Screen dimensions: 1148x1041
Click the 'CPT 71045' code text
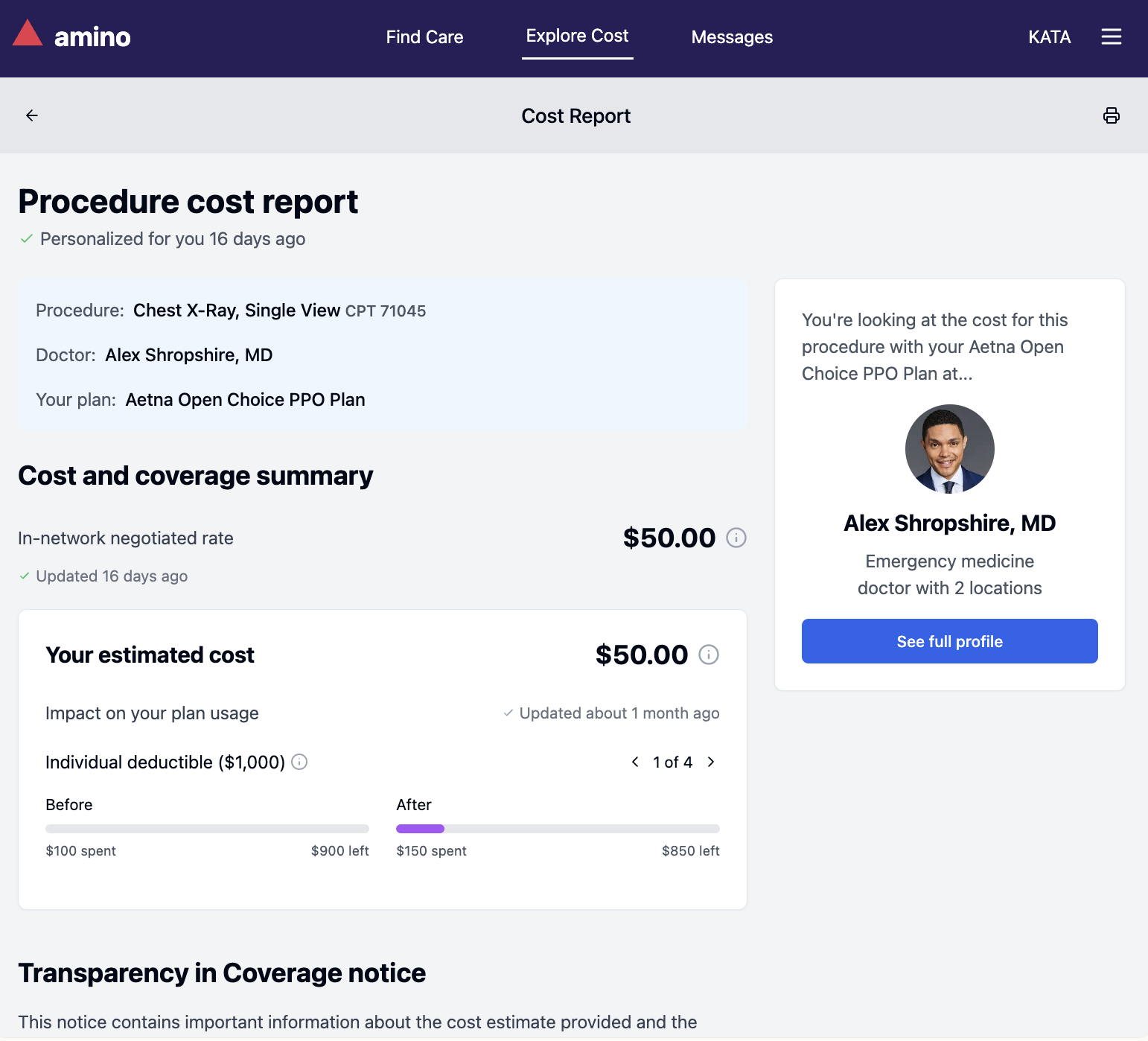pyautogui.click(x=386, y=311)
